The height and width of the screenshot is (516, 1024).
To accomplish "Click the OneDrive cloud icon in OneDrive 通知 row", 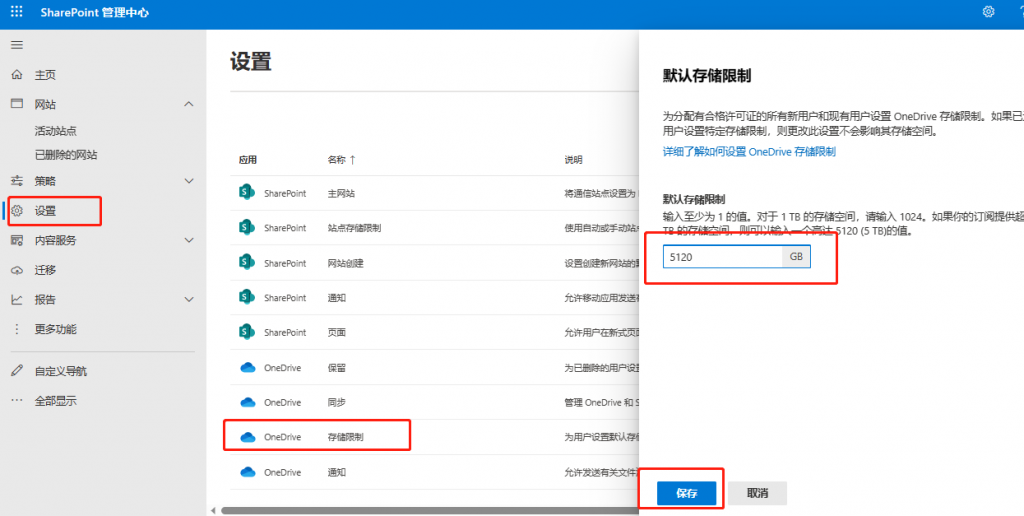I will tap(248, 472).
